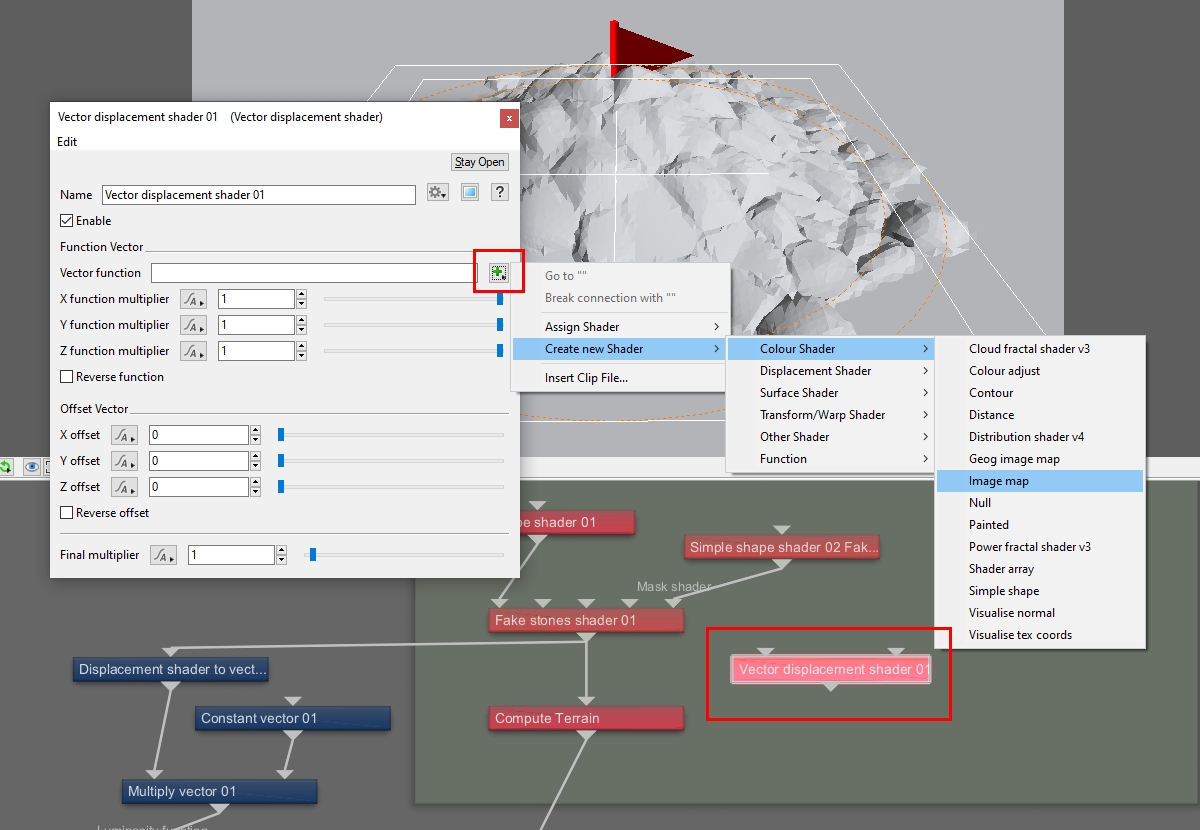Click the Stay Open button
1200x830 pixels.
coord(480,162)
